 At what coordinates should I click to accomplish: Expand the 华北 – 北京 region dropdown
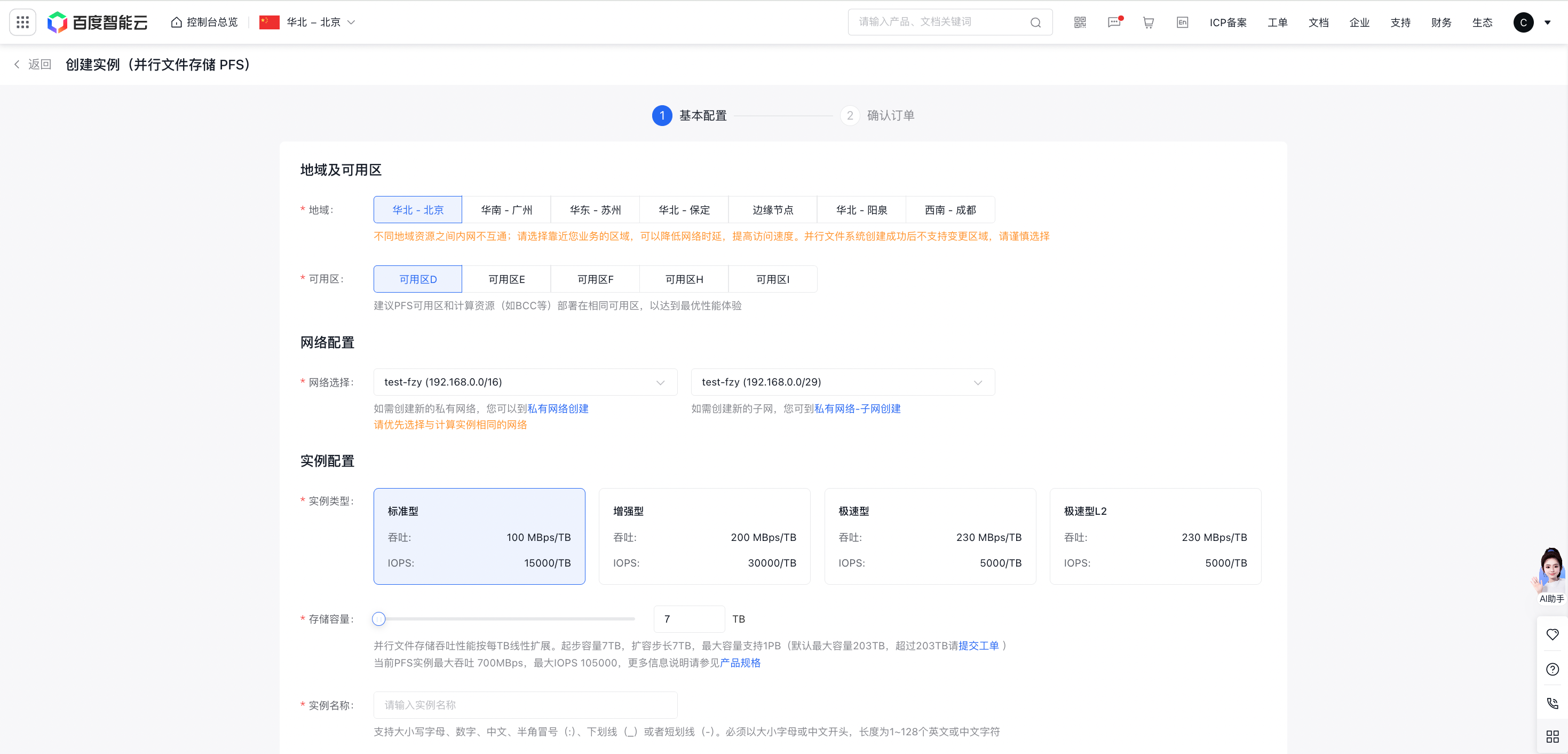pyautogui.click(x=313, y=22)
